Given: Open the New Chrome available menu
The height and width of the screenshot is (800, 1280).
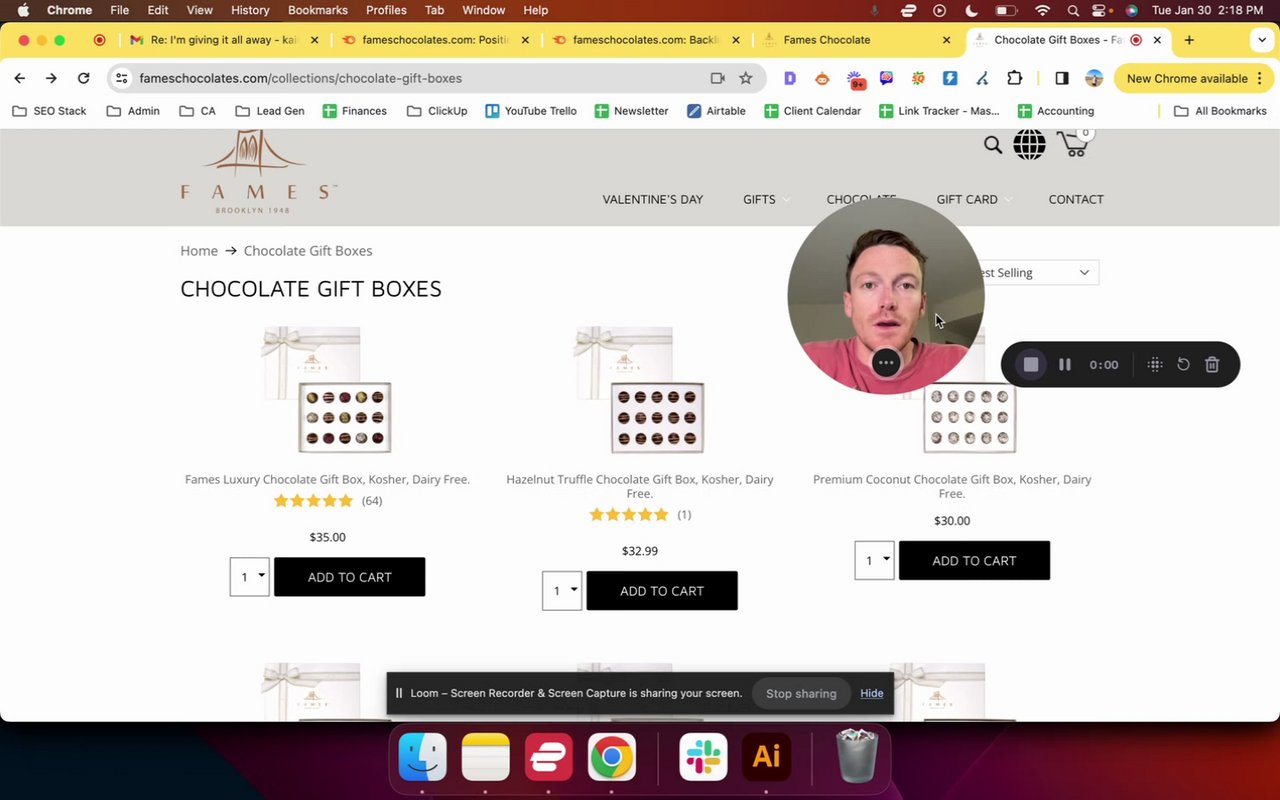Looking at the screenshot, I should pyautogui.click(x=1194, y=78).
